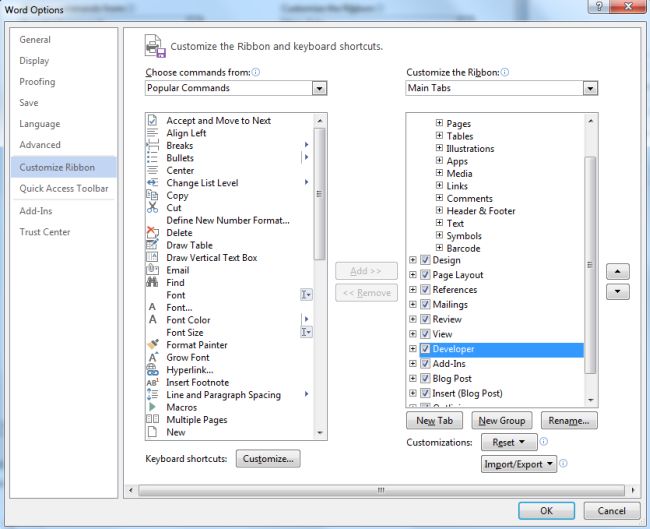The width and height of the screenshot is (650, 529).
Task: Click the Font Color icon
Action: click(x=152, y=320)
